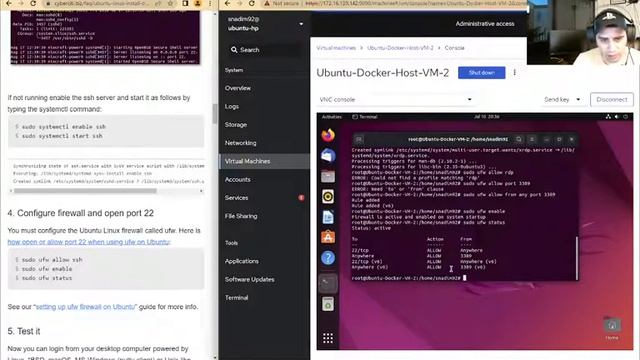Open the allow port 22 ufw link
The height and width of the screenshot is (360, 640).
[x=89, y=242]
